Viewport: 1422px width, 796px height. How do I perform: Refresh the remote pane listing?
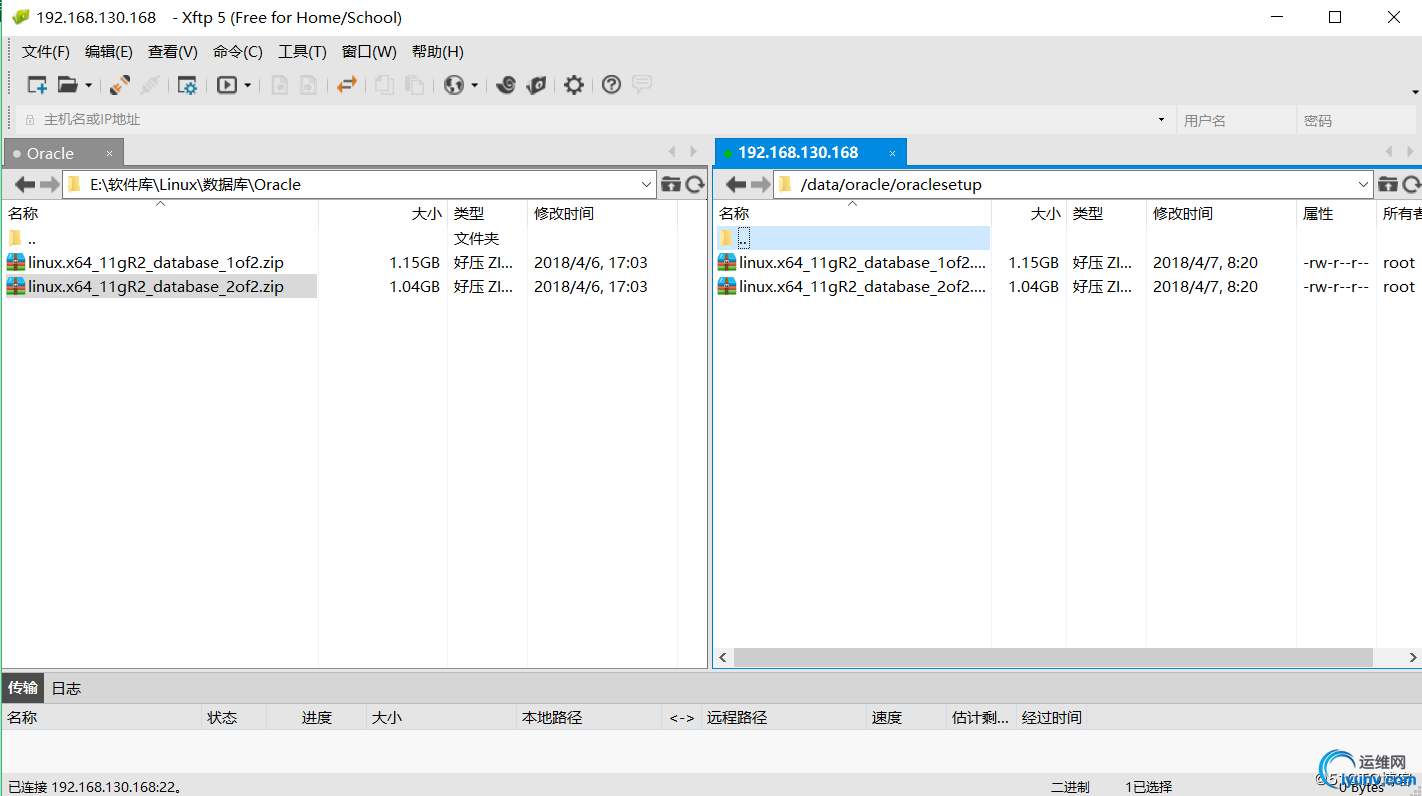pyautogui.click(x=1412, y=184)
